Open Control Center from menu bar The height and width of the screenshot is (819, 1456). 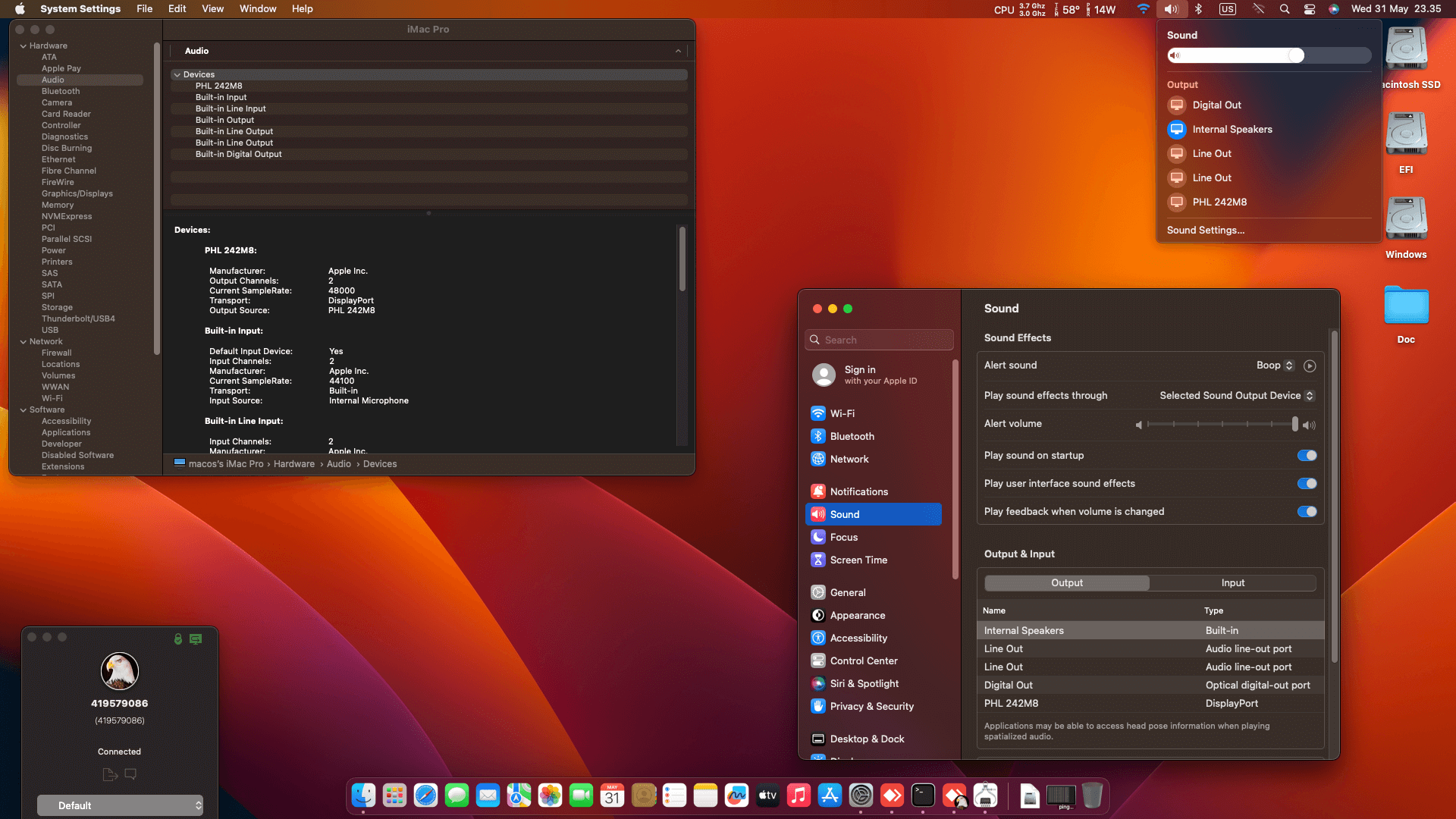1310,9
